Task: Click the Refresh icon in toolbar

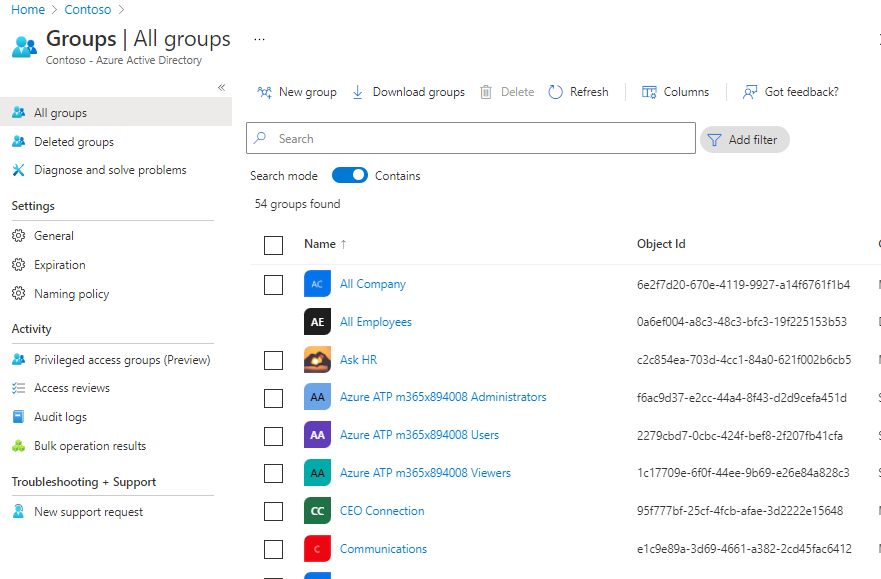Action: (x=556, y=92)
